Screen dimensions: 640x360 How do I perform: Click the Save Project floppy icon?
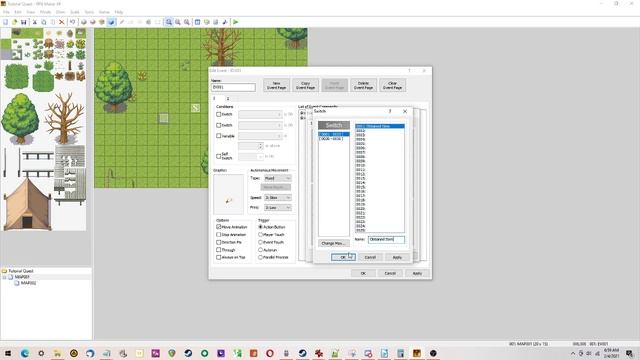pos(24,22)
